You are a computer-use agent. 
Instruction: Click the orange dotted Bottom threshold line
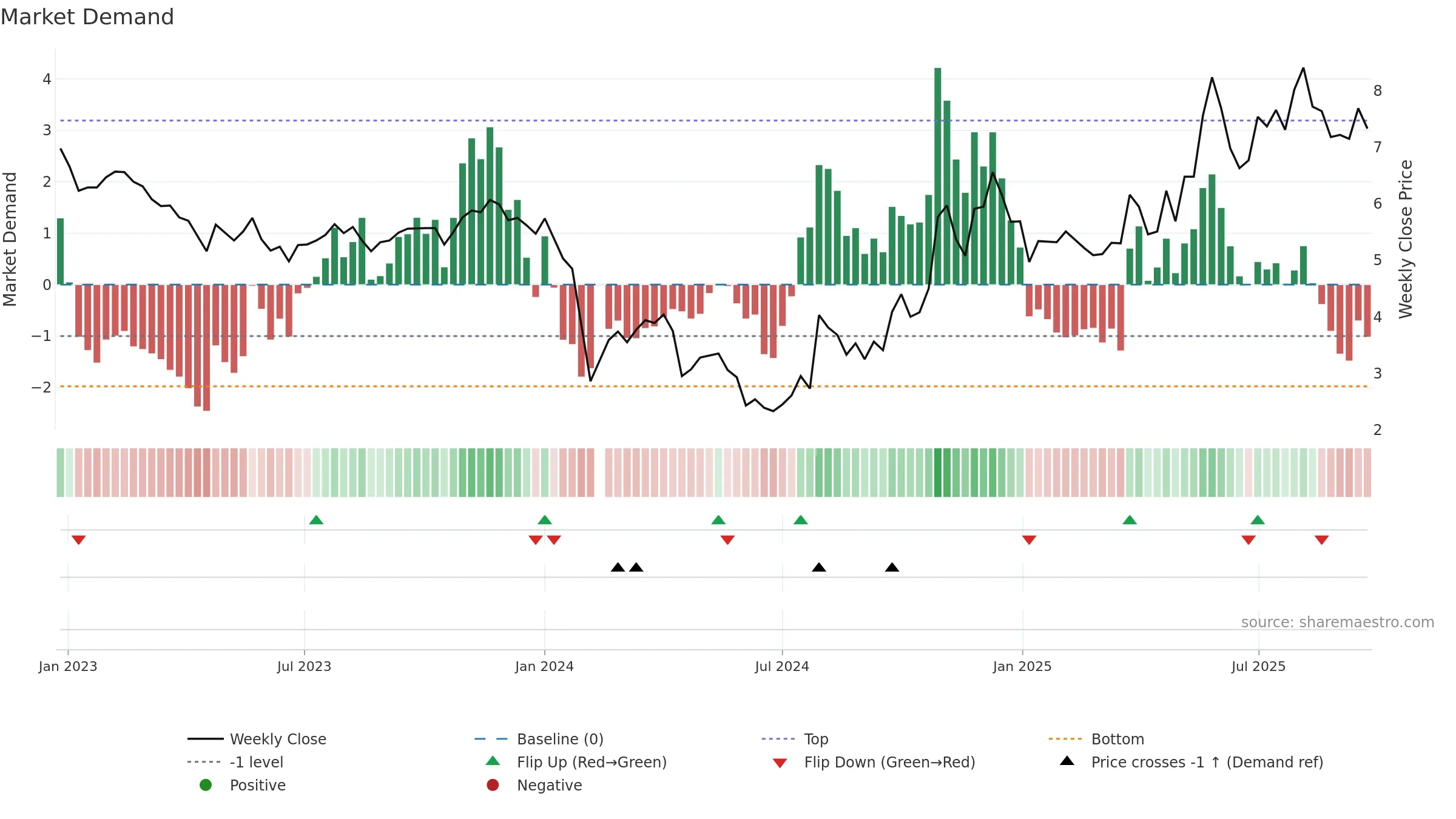pos(713,386)
